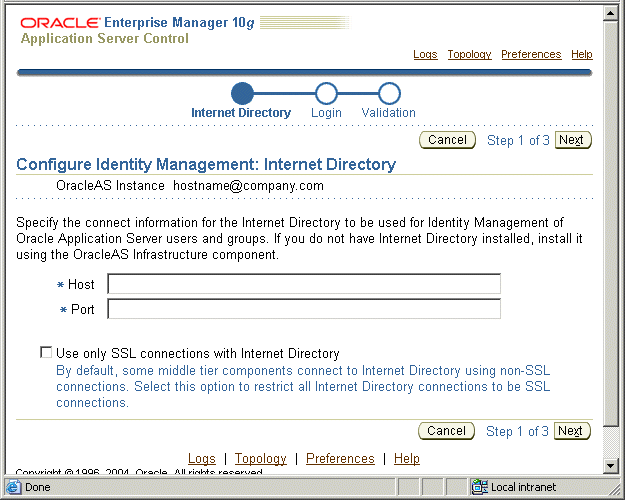Click the scrollbar up arrow
The width and height of the screenshot is (625, 500).
611,13
